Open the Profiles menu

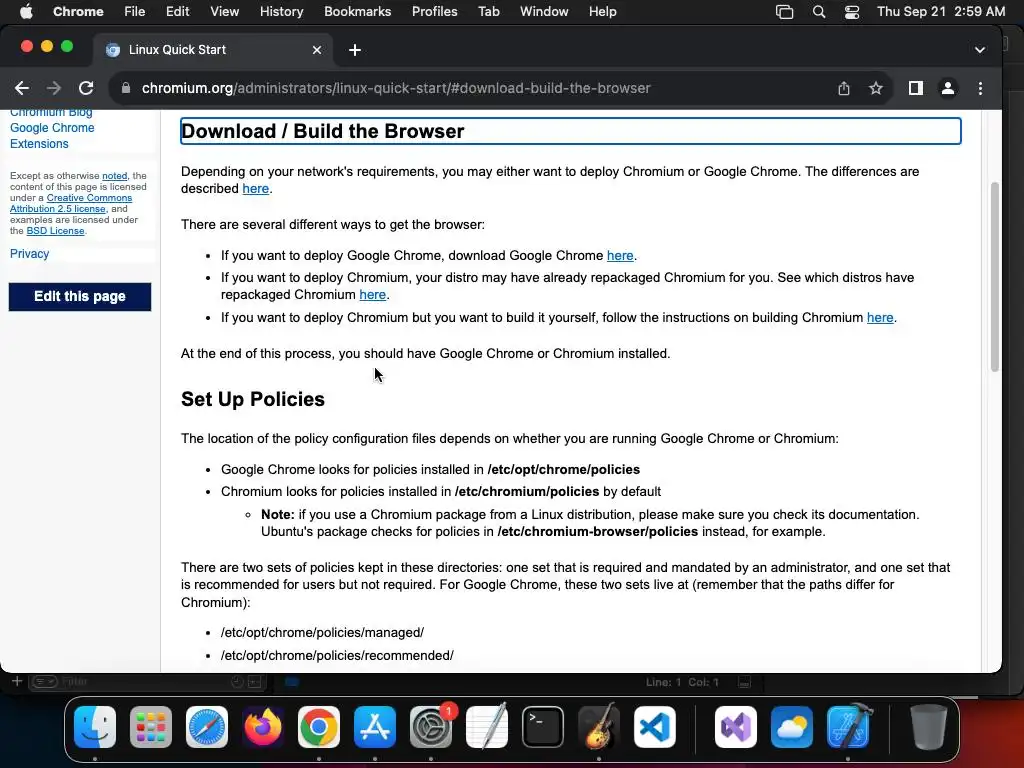[434, 12]
